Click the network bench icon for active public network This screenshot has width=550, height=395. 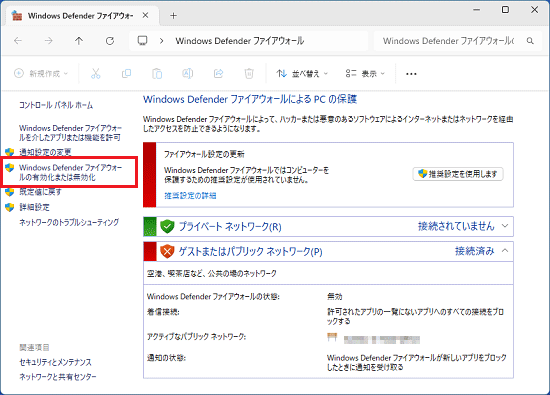tap(332, 337)
